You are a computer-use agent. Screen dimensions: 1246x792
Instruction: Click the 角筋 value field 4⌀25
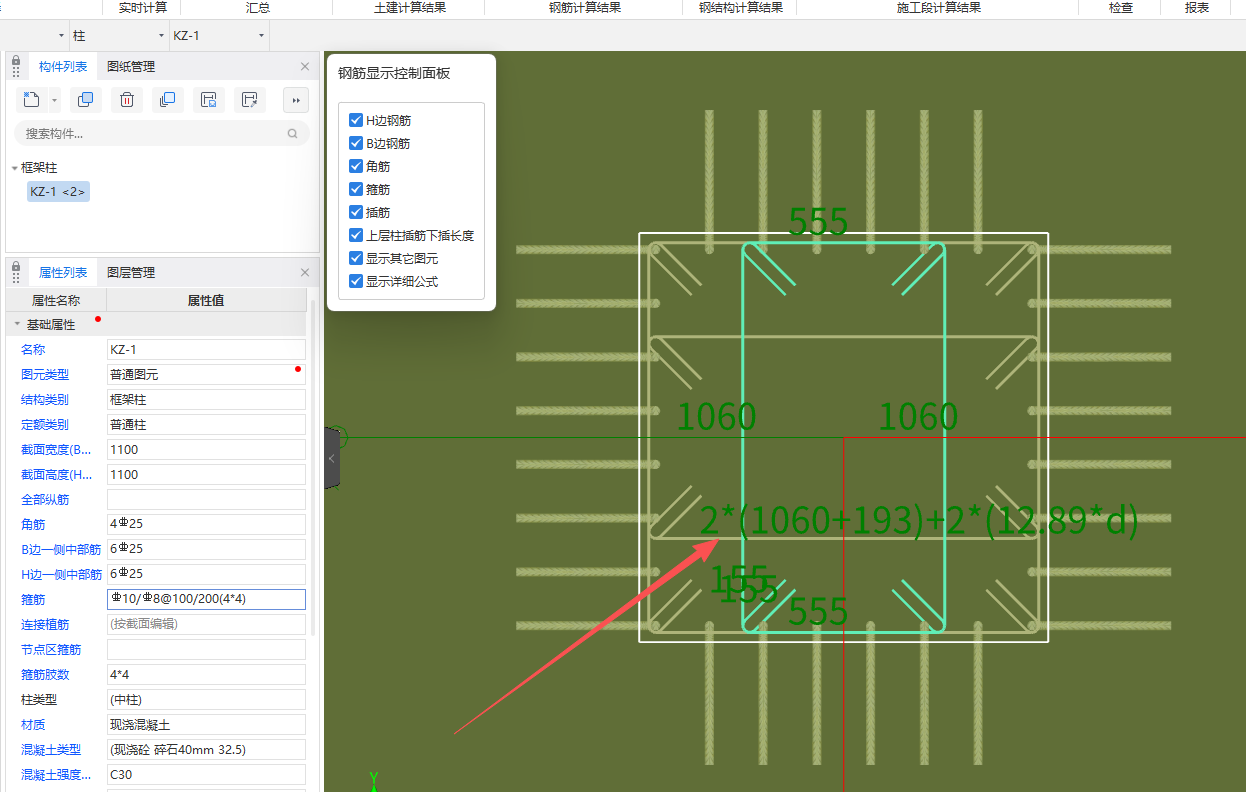(206, 524)
